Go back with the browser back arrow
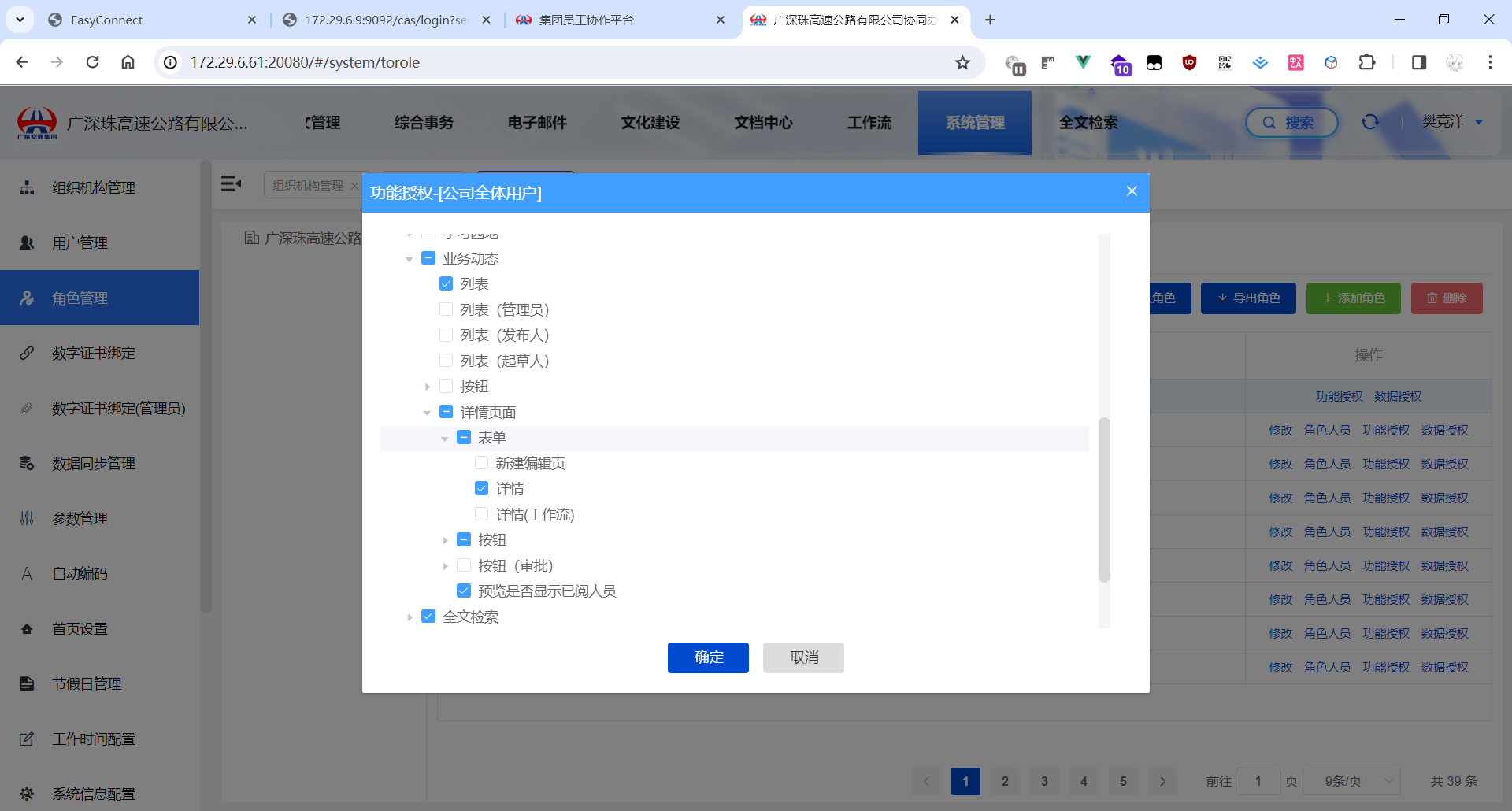This screenshot has width=1512, height=811. [x=22, y=62]
